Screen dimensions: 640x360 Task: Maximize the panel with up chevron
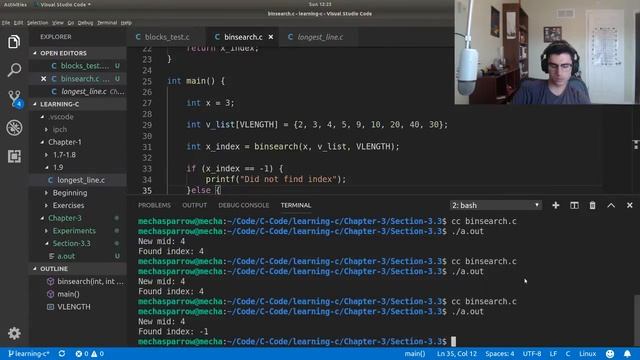pos(611,205)
